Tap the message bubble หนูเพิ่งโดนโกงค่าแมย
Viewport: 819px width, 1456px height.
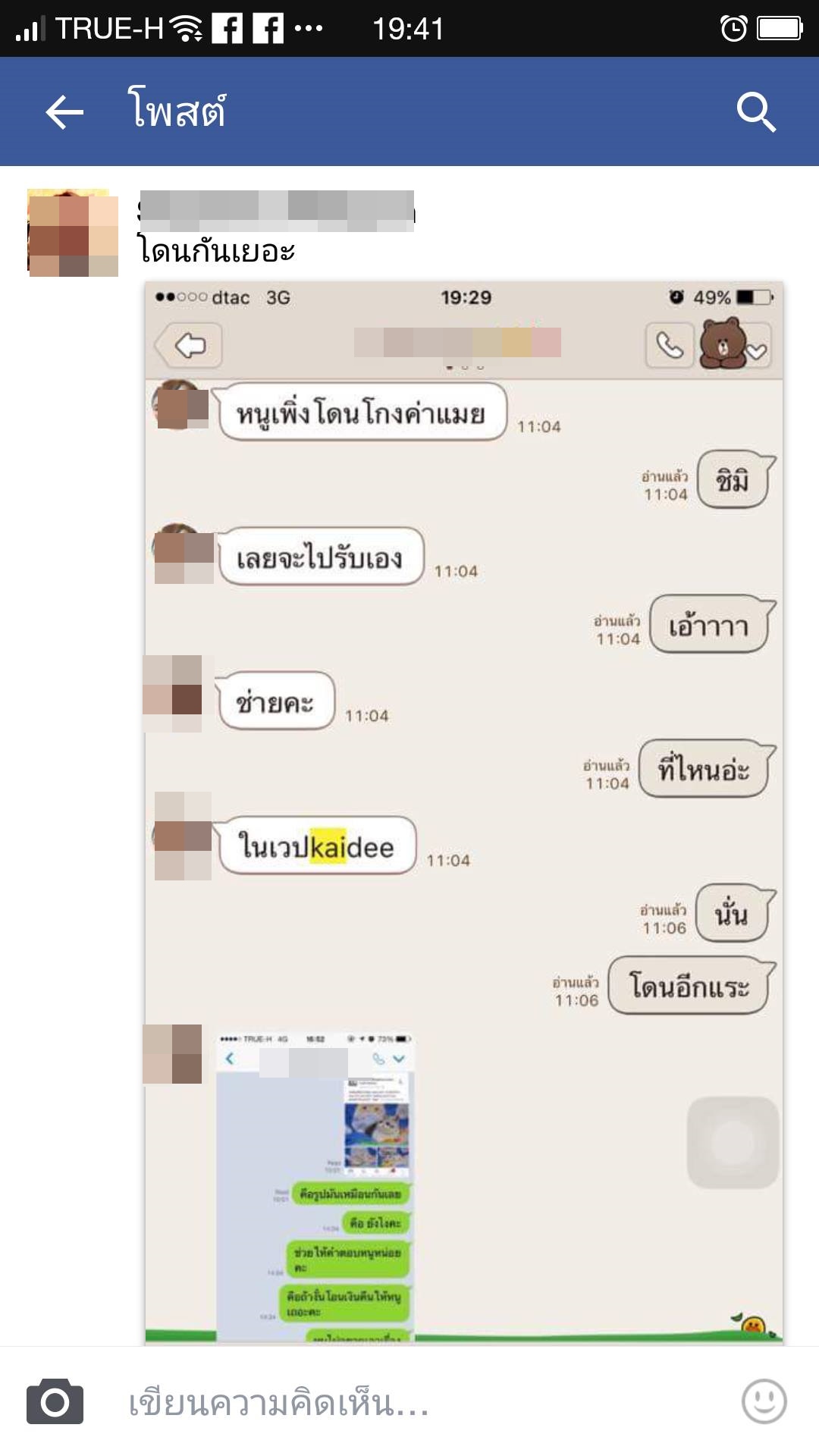click(x=362, y=412)
